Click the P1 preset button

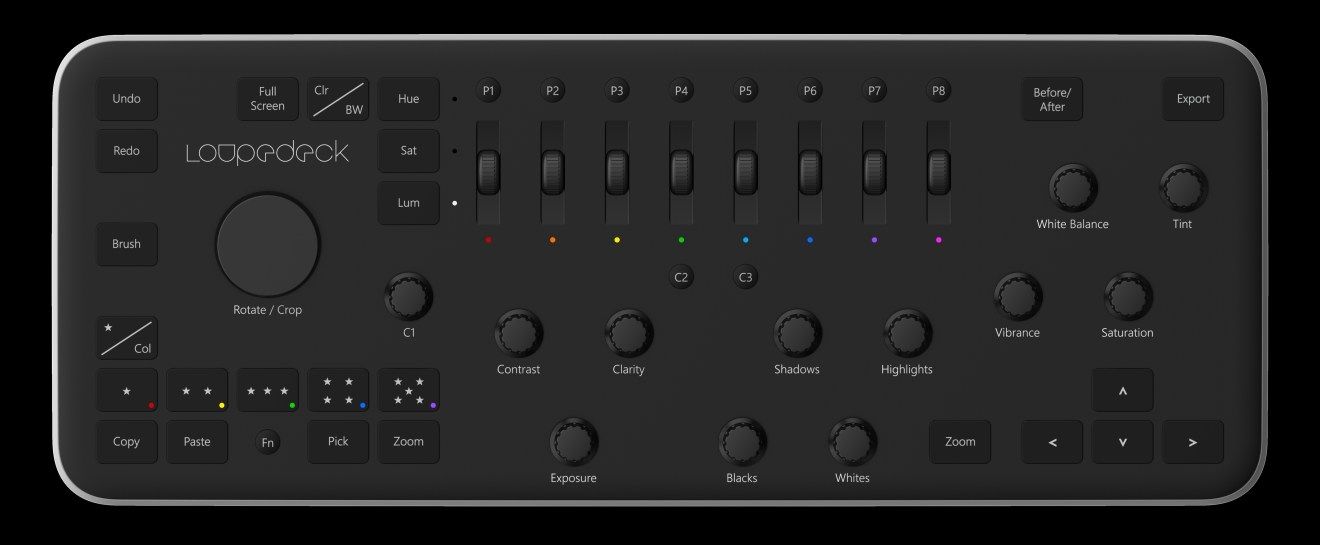pyautogui.click(x=488, y=91)
